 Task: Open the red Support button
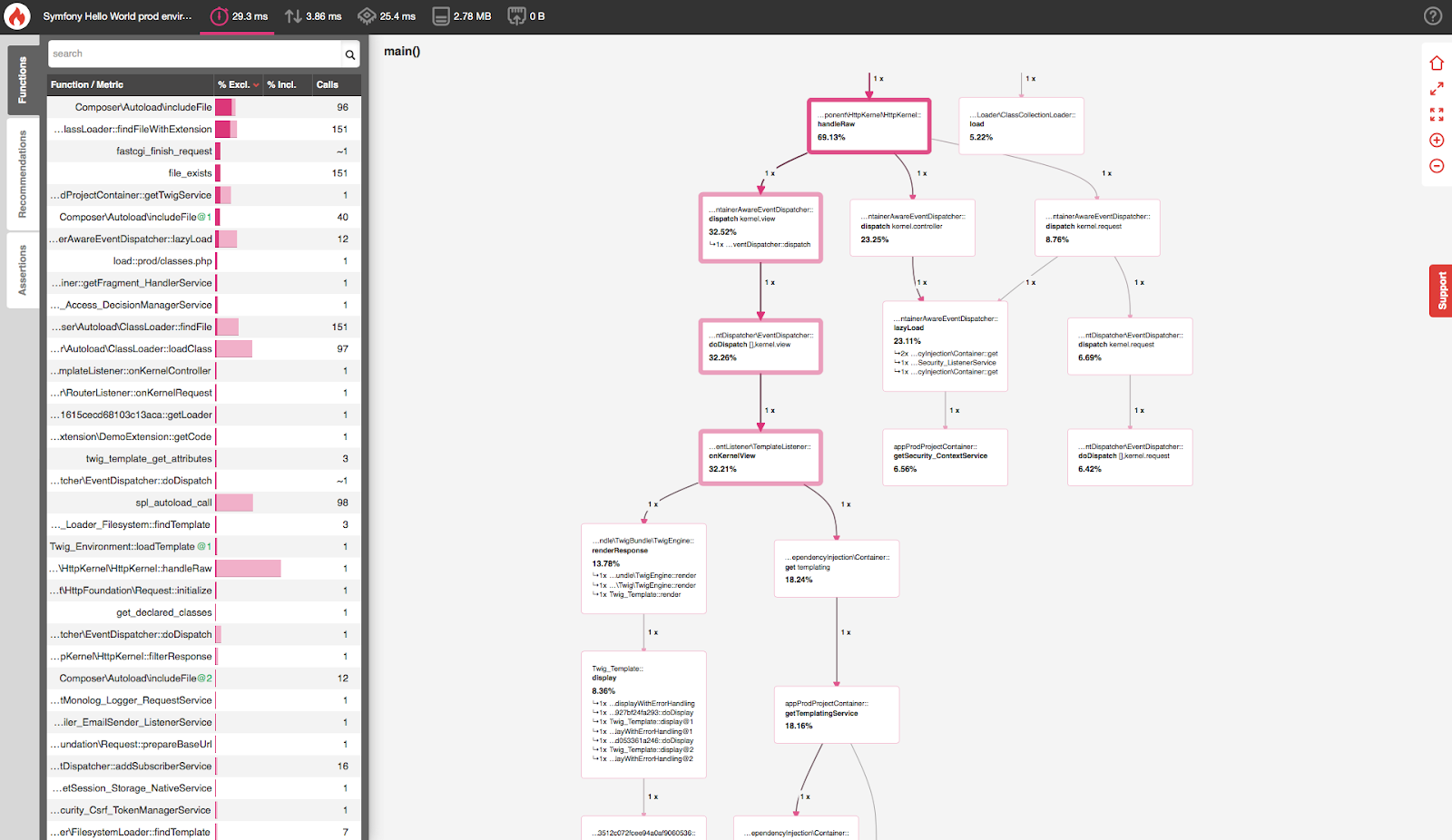click(x=1441, y=291)
